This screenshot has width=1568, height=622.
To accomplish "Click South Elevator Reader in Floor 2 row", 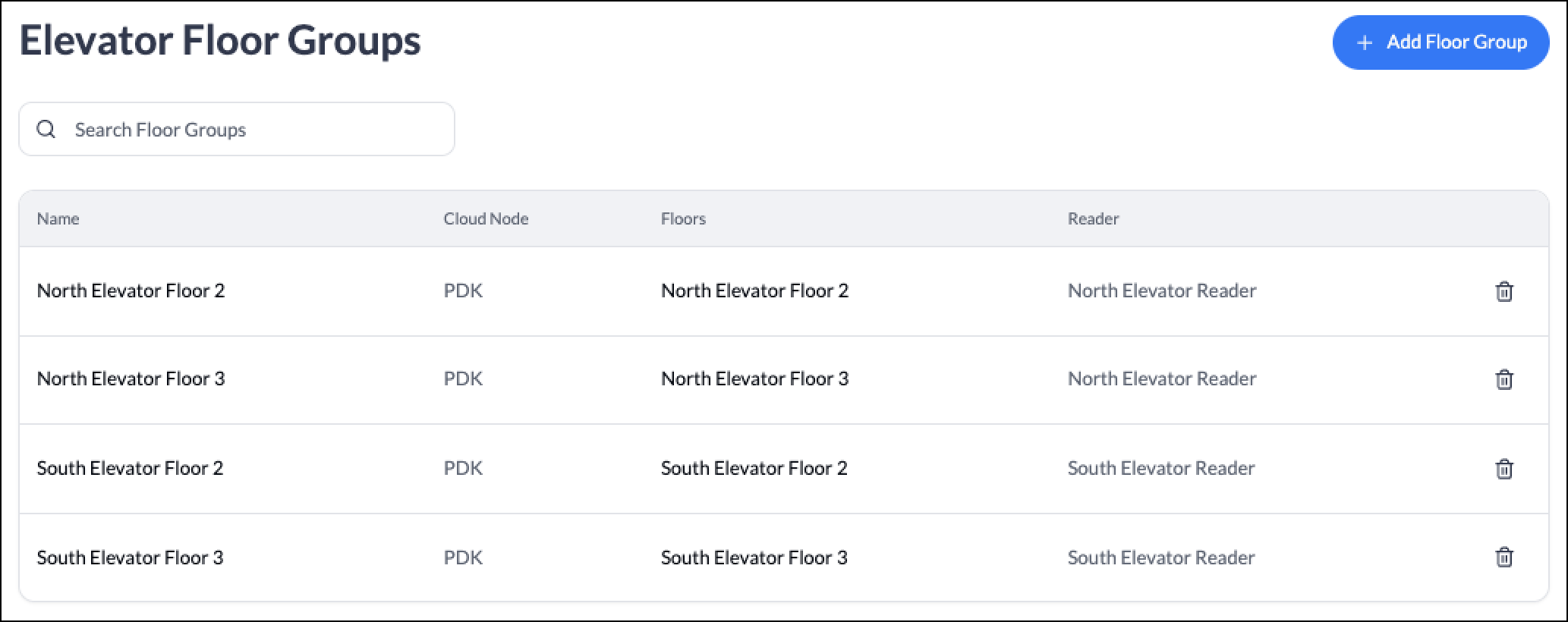I will click(1161, 468).
